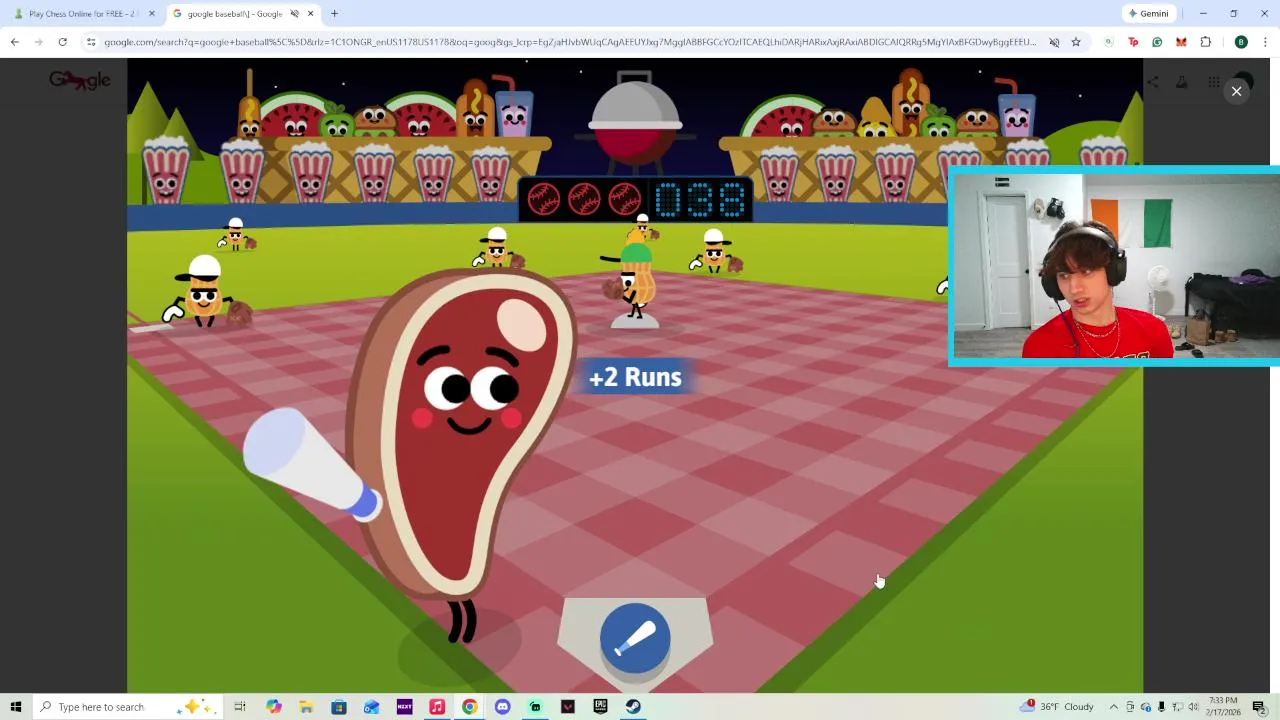Screen dimensions: 1280x720
Task: Focus the Type here to search box
Action: coord(127,707)
